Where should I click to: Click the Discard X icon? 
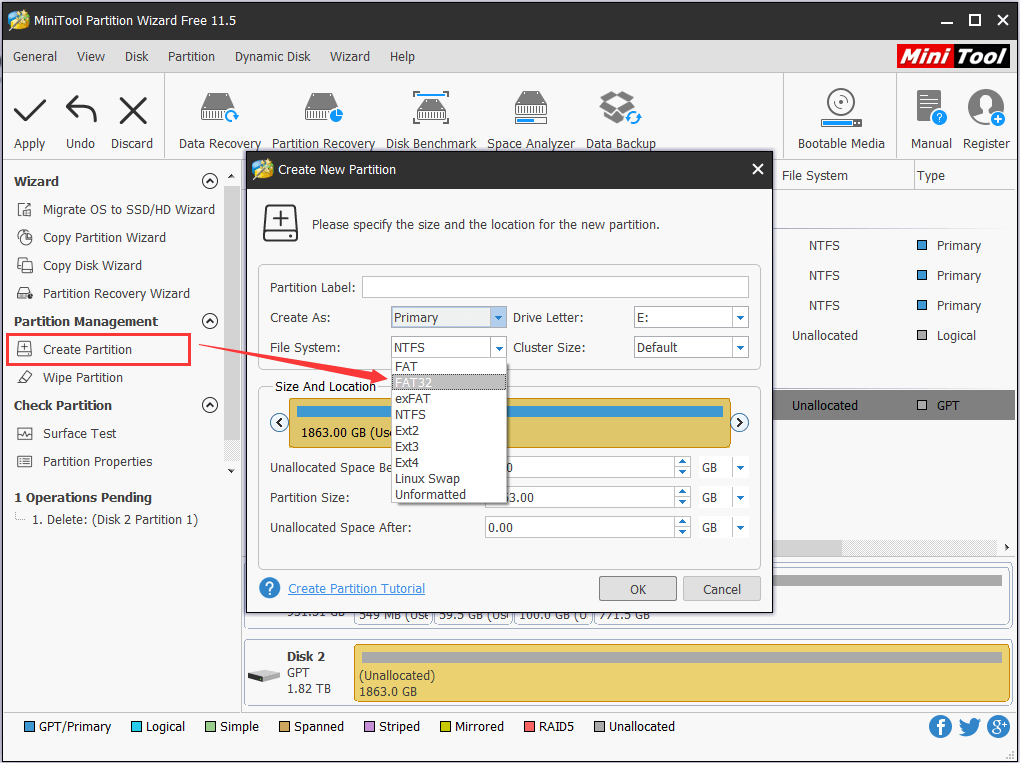[133, 110]
